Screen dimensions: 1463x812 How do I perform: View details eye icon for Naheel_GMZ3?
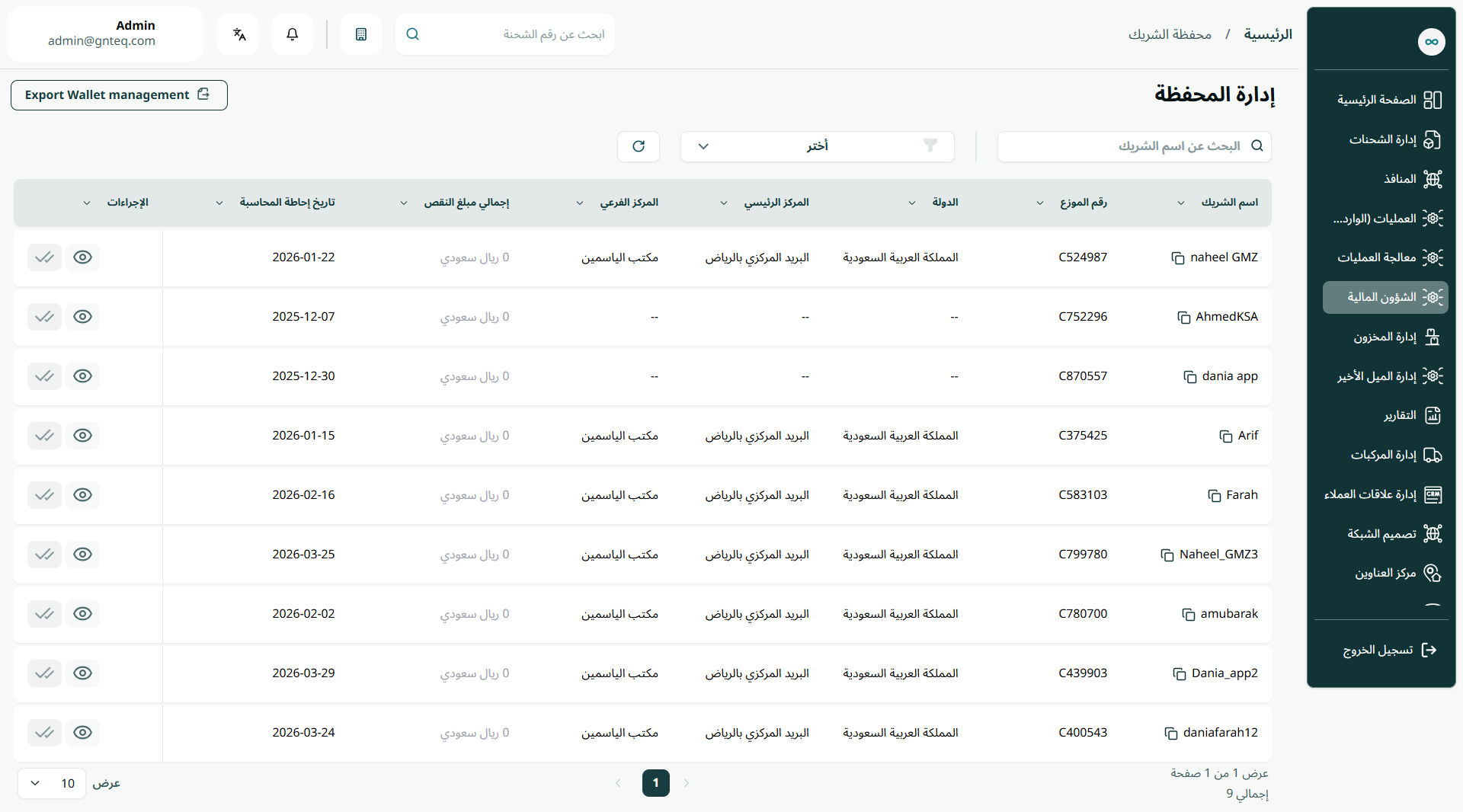pos(82,555)
